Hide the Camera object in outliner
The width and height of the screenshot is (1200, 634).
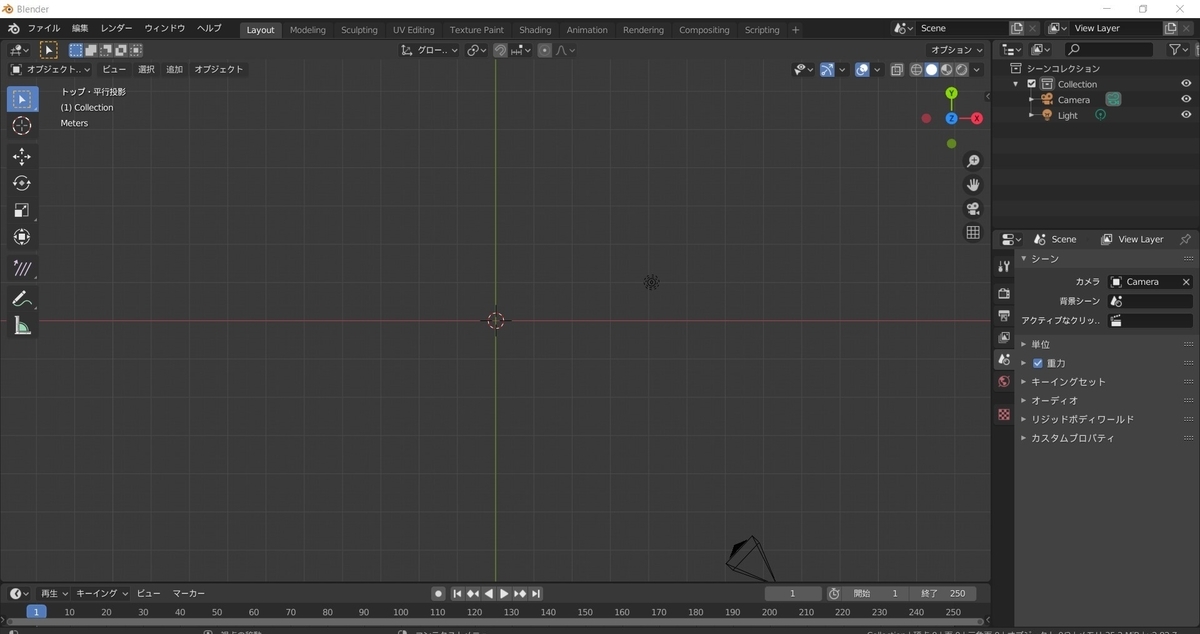coord(1186,100)
